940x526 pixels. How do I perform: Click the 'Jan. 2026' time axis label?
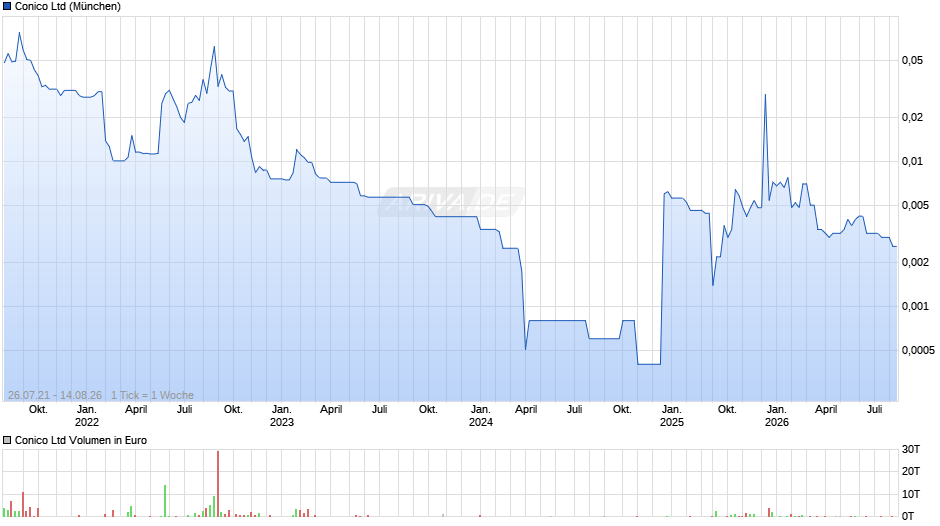777,416
